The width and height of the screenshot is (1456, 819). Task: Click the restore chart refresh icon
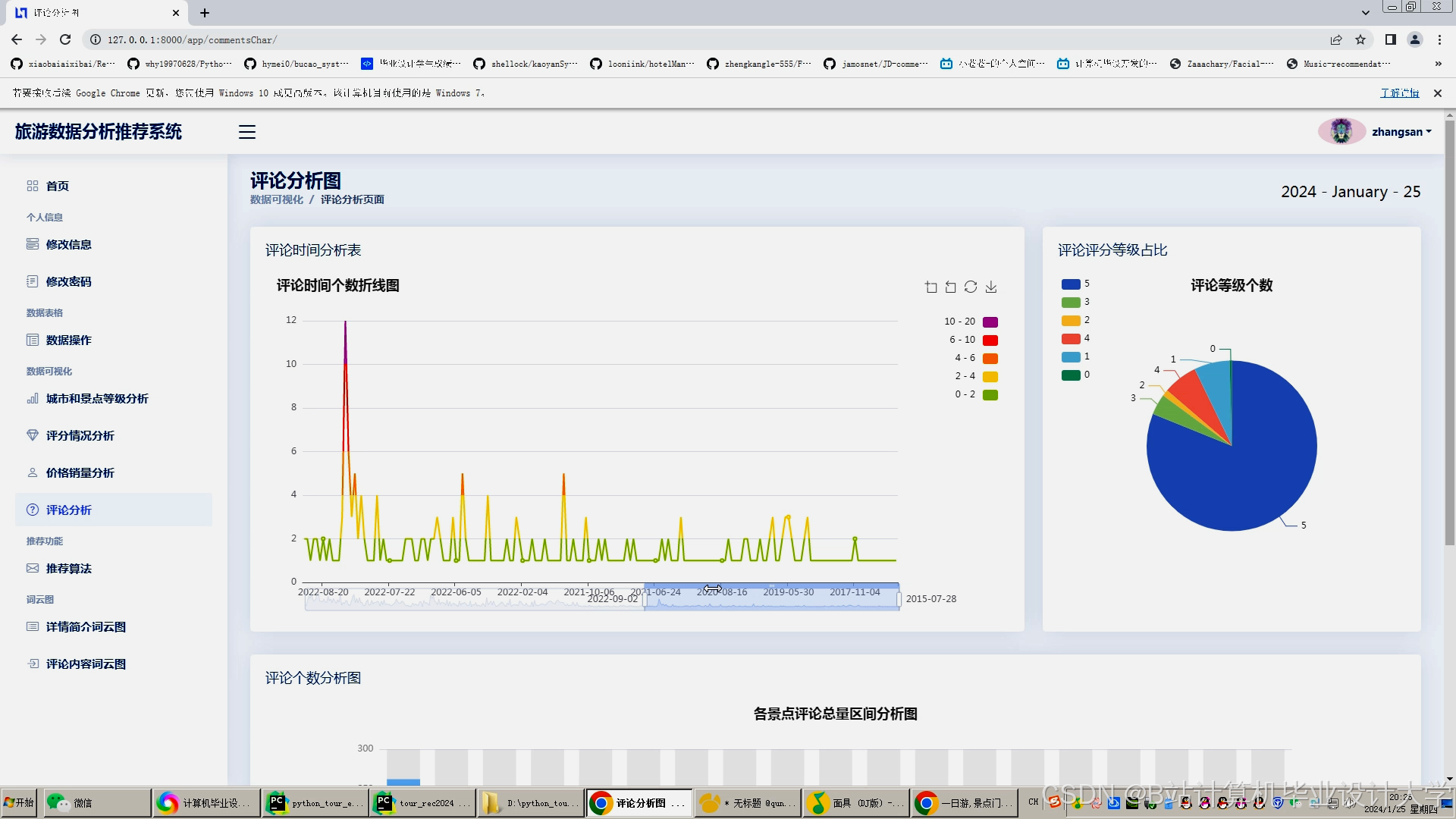click(x=971, y=287)
